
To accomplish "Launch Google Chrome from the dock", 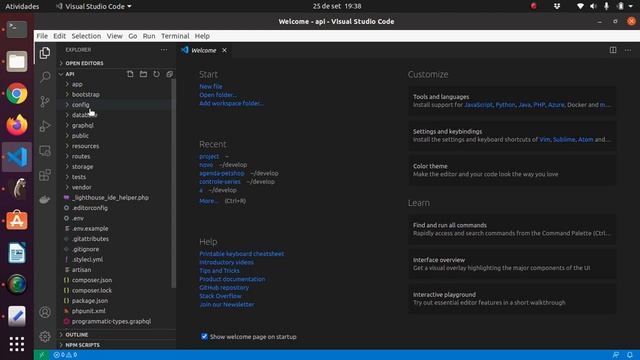I will click(x=17, y=93).
